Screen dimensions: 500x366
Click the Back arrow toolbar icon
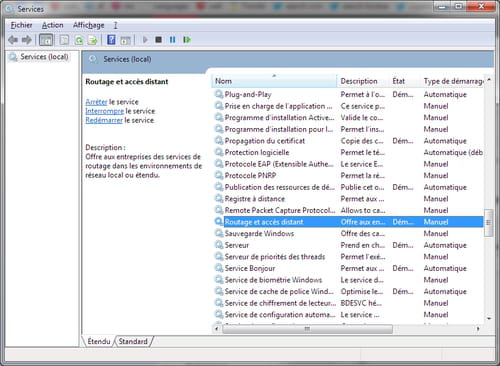(13, 40)
